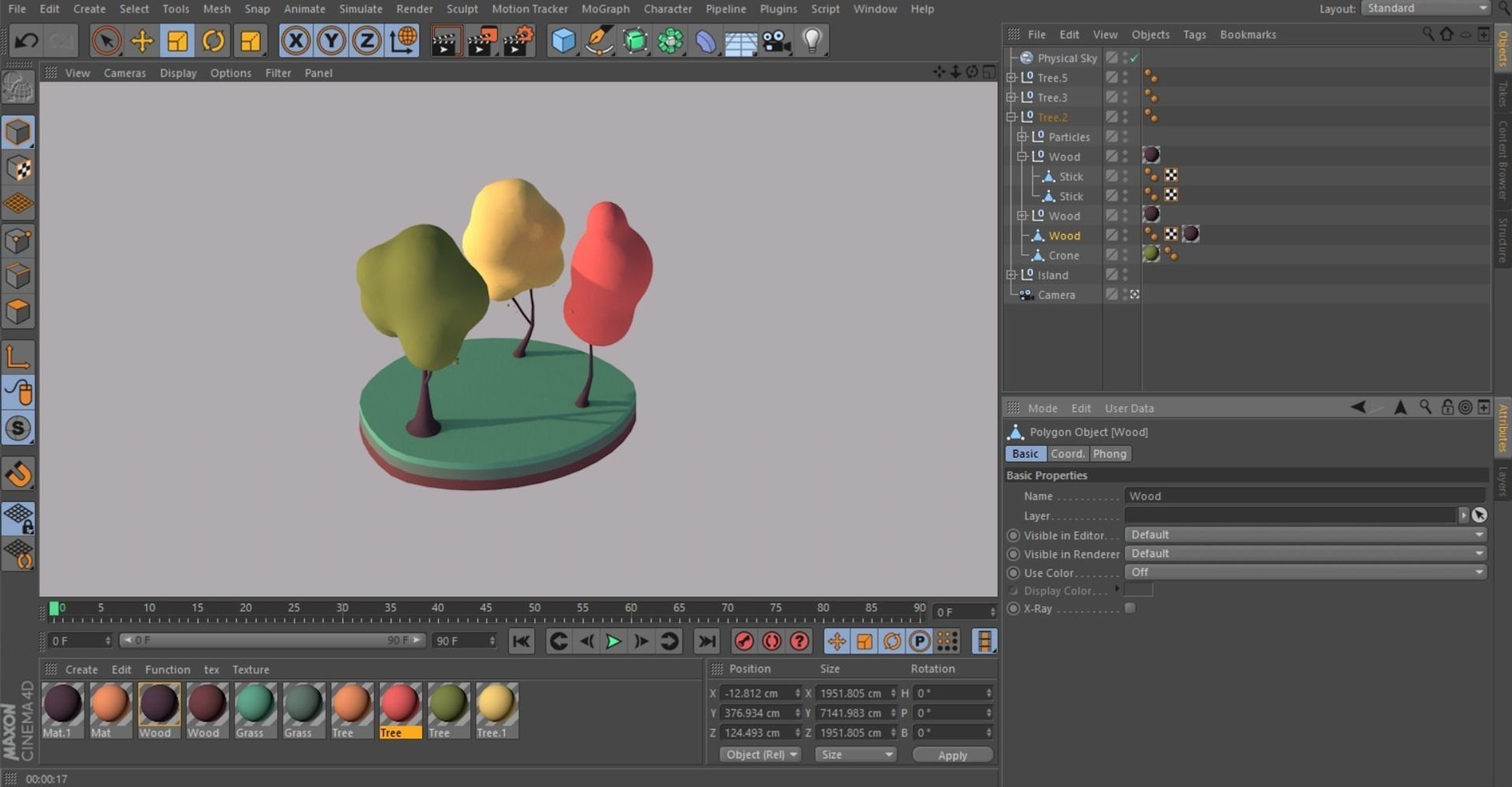Open Edit Render Settings icon

pos(518,41)
